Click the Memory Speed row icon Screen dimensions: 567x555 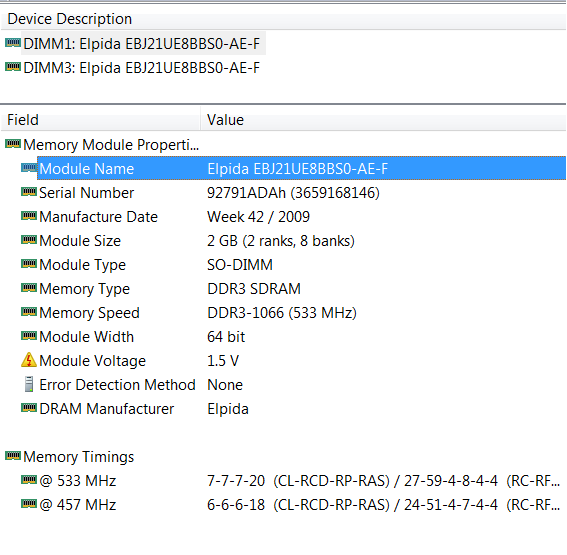pyautogui.click(x=29, y=312)
